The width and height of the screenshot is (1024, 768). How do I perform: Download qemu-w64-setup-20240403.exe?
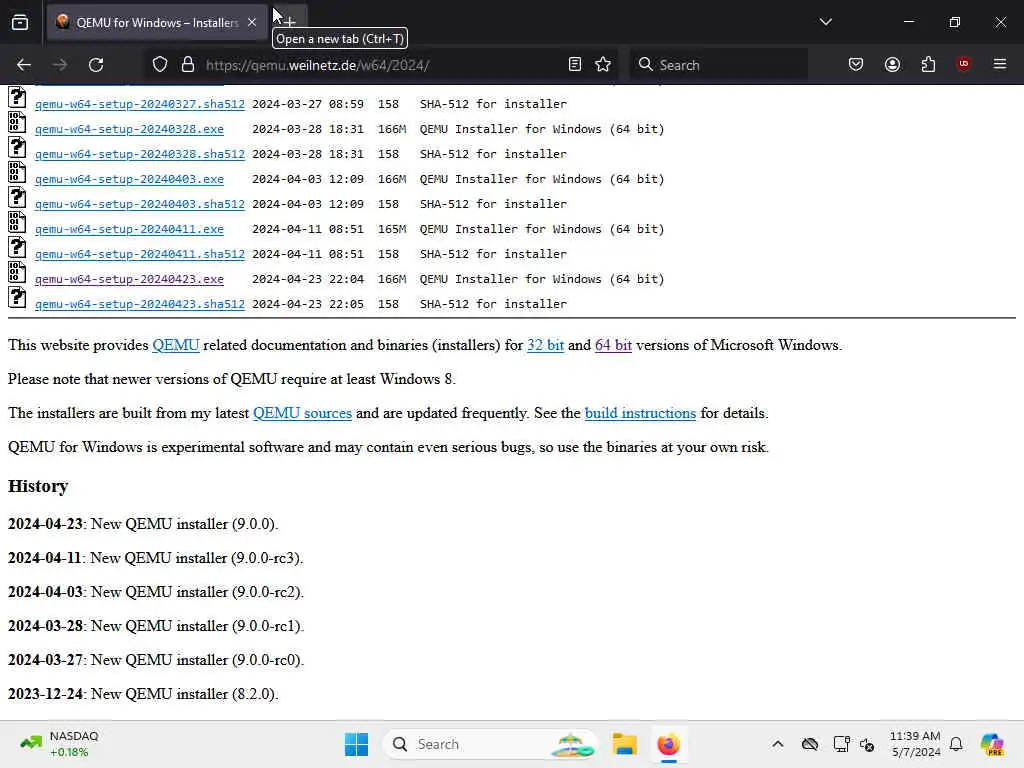[129, 179]
